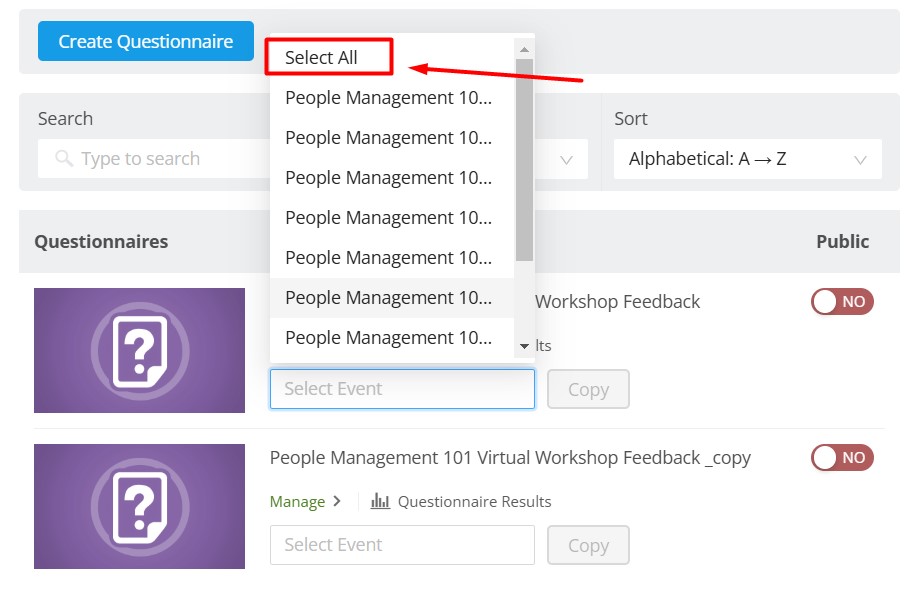
Task: Toggle Public switch for Feedback _copy questionnaire
Action: click(842, 458)
